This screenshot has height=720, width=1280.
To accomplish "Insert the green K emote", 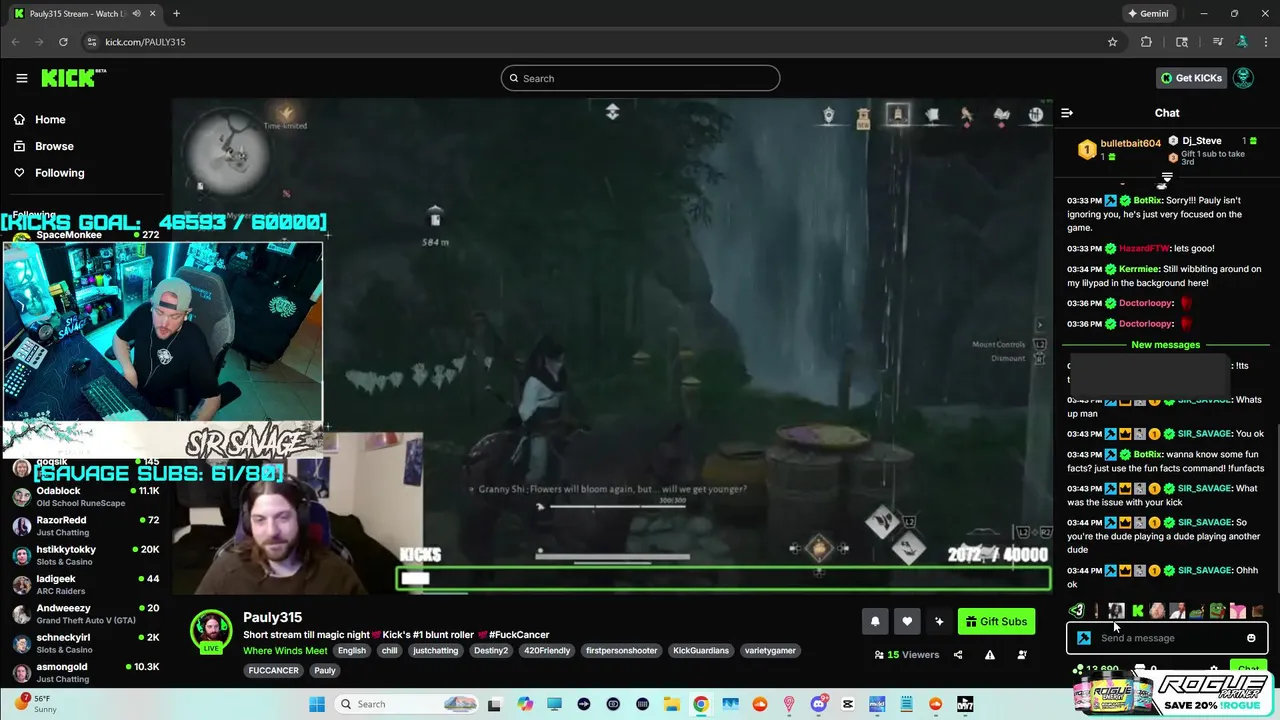I will pyautogui.click(x=1137, y=611).
